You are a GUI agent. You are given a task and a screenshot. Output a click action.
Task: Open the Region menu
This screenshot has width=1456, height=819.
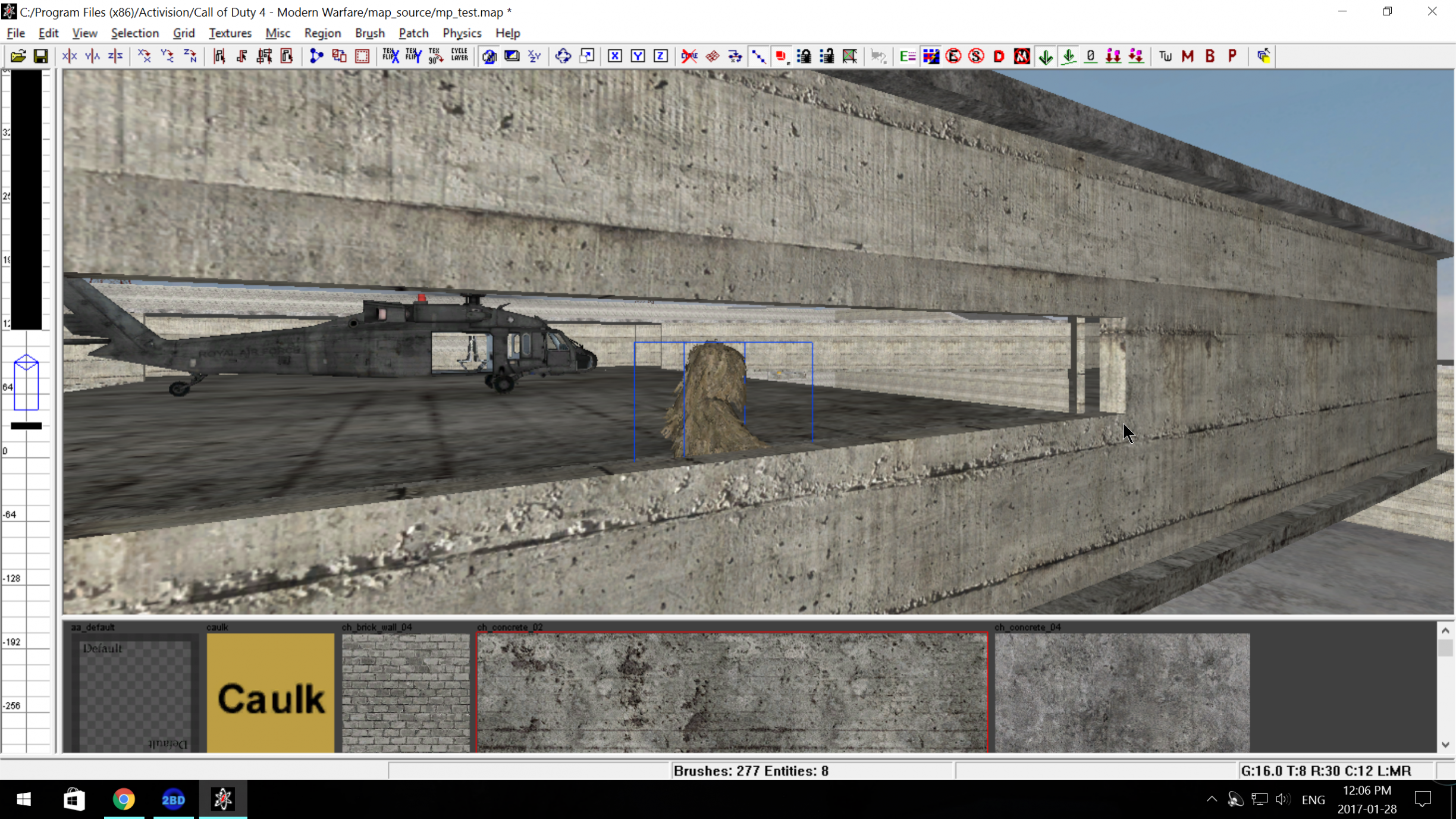coord(322,33)
